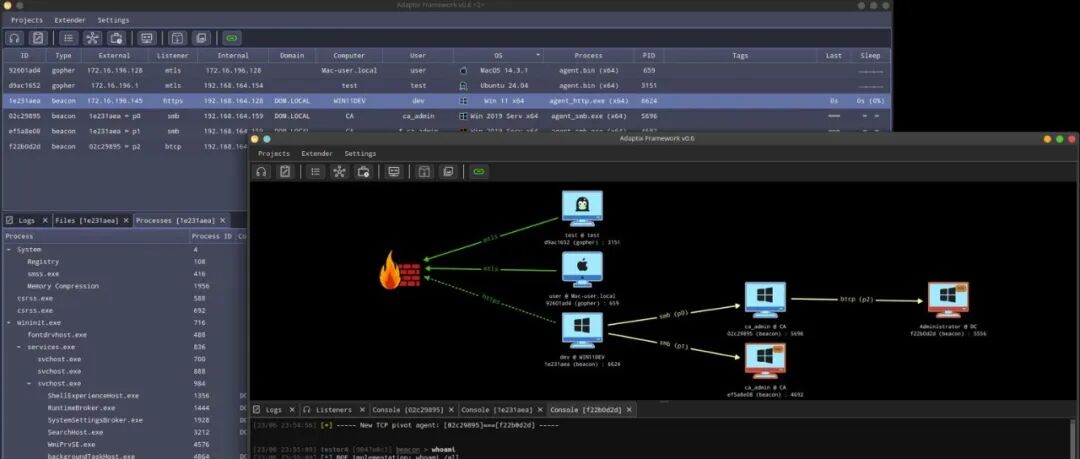Select the Linux agent node test @ test
The image size is (1080, 459).
(x=582, y=210)
